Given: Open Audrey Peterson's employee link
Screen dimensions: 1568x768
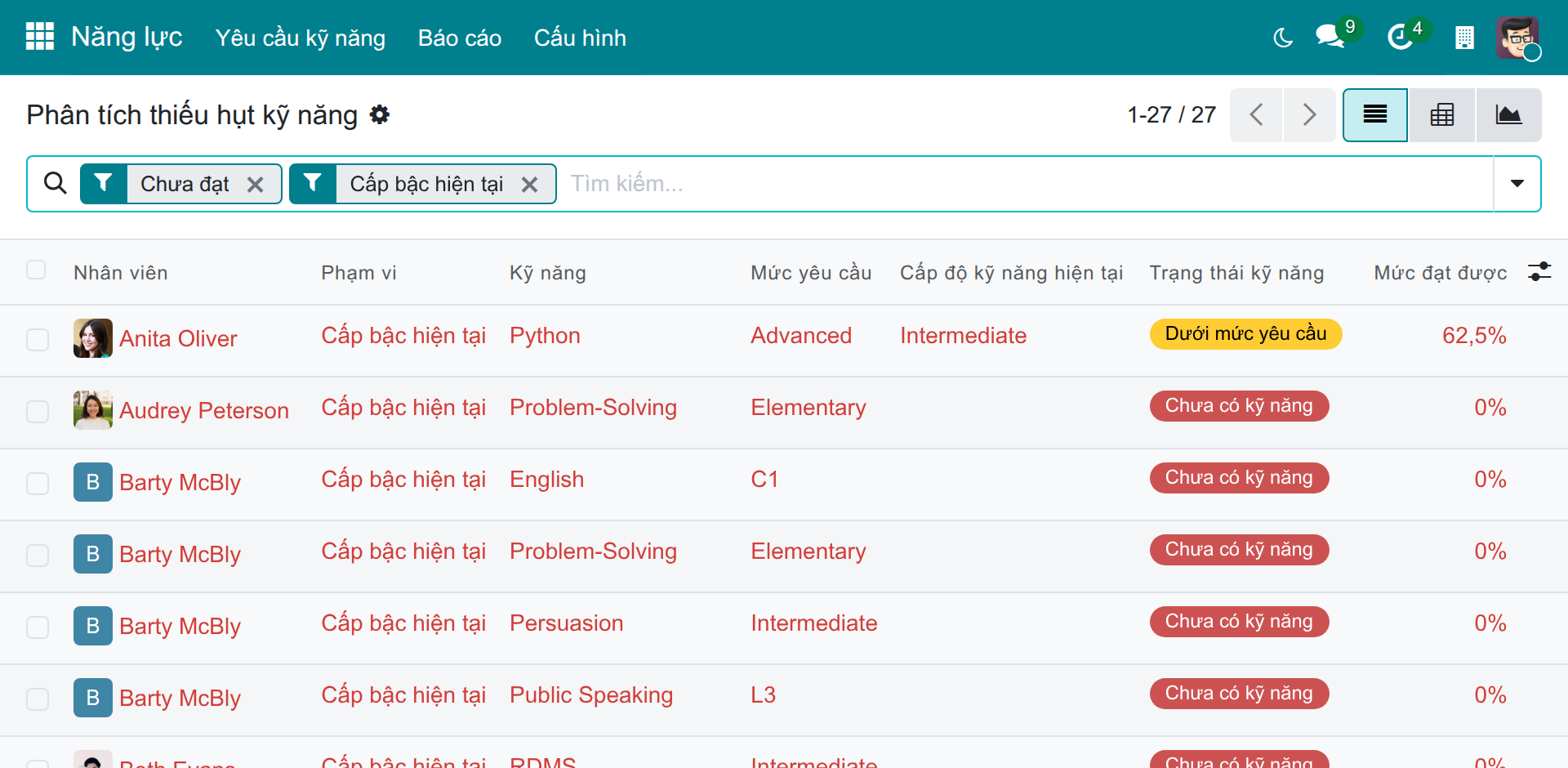Looking at the screenshot, I should click(x=204, y=410).
